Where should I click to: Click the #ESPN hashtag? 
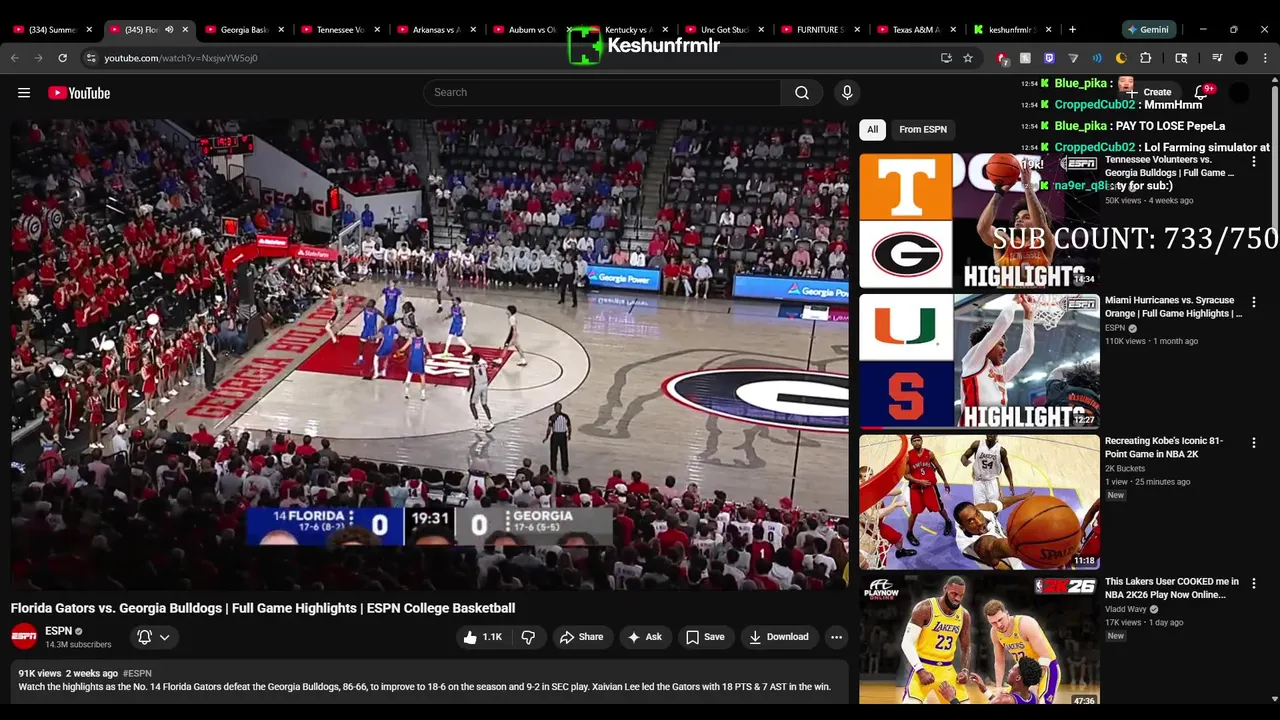pos(137,674)
